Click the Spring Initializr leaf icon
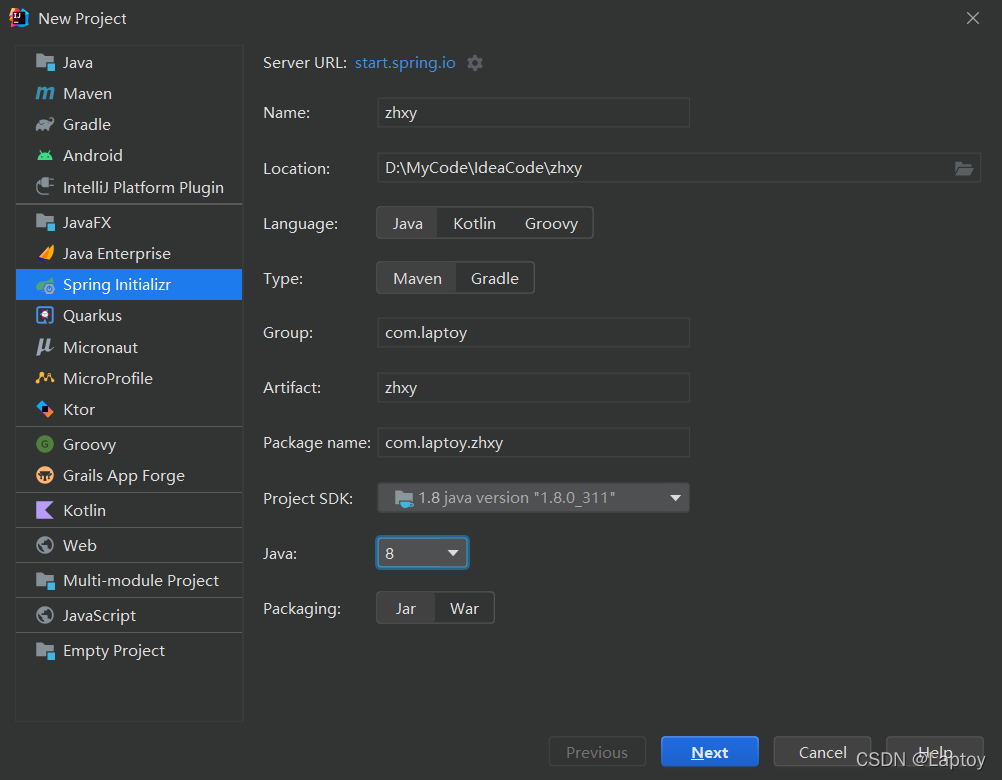 tap(45, 285)
